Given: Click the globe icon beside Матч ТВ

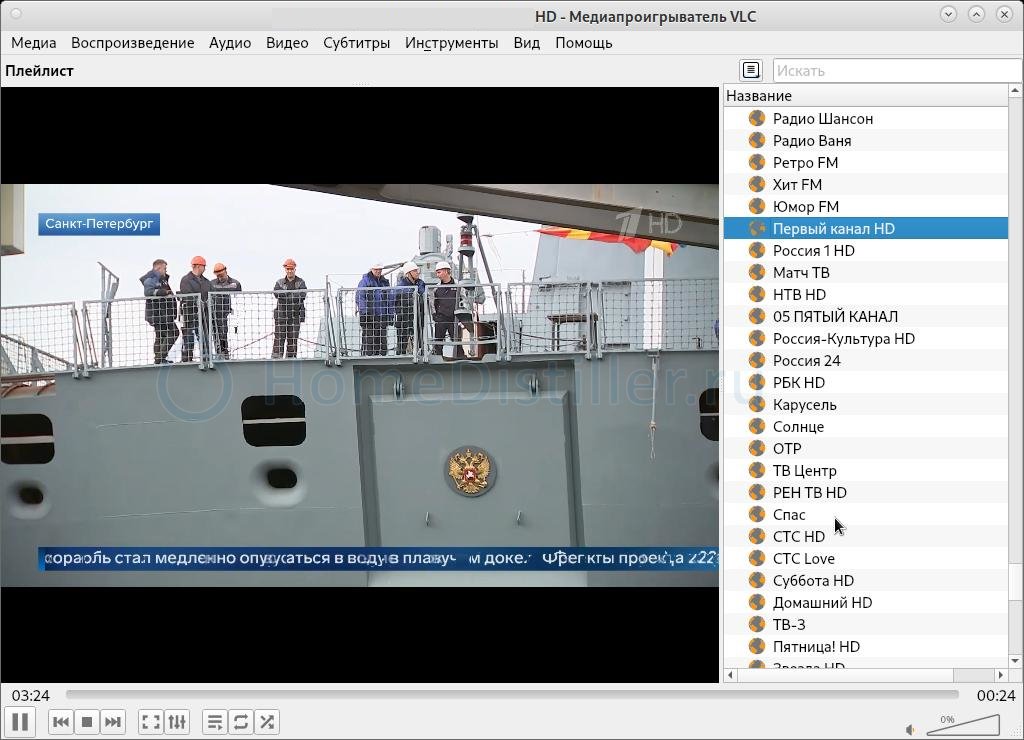Looking at the screenshot, I should (x=757, y=272).
